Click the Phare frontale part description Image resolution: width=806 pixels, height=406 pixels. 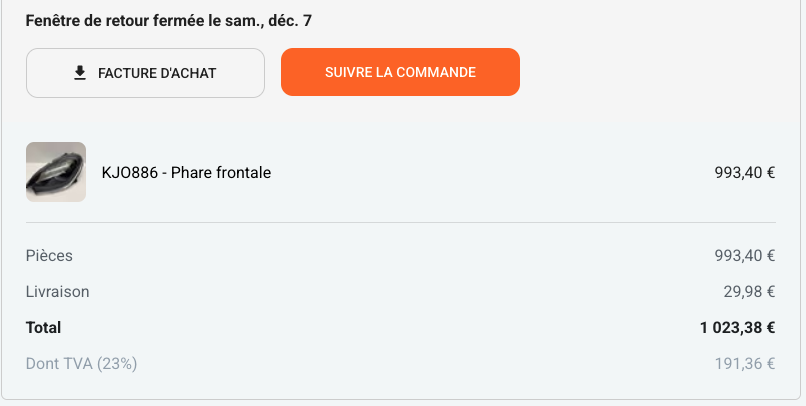(x=221, y=173)
